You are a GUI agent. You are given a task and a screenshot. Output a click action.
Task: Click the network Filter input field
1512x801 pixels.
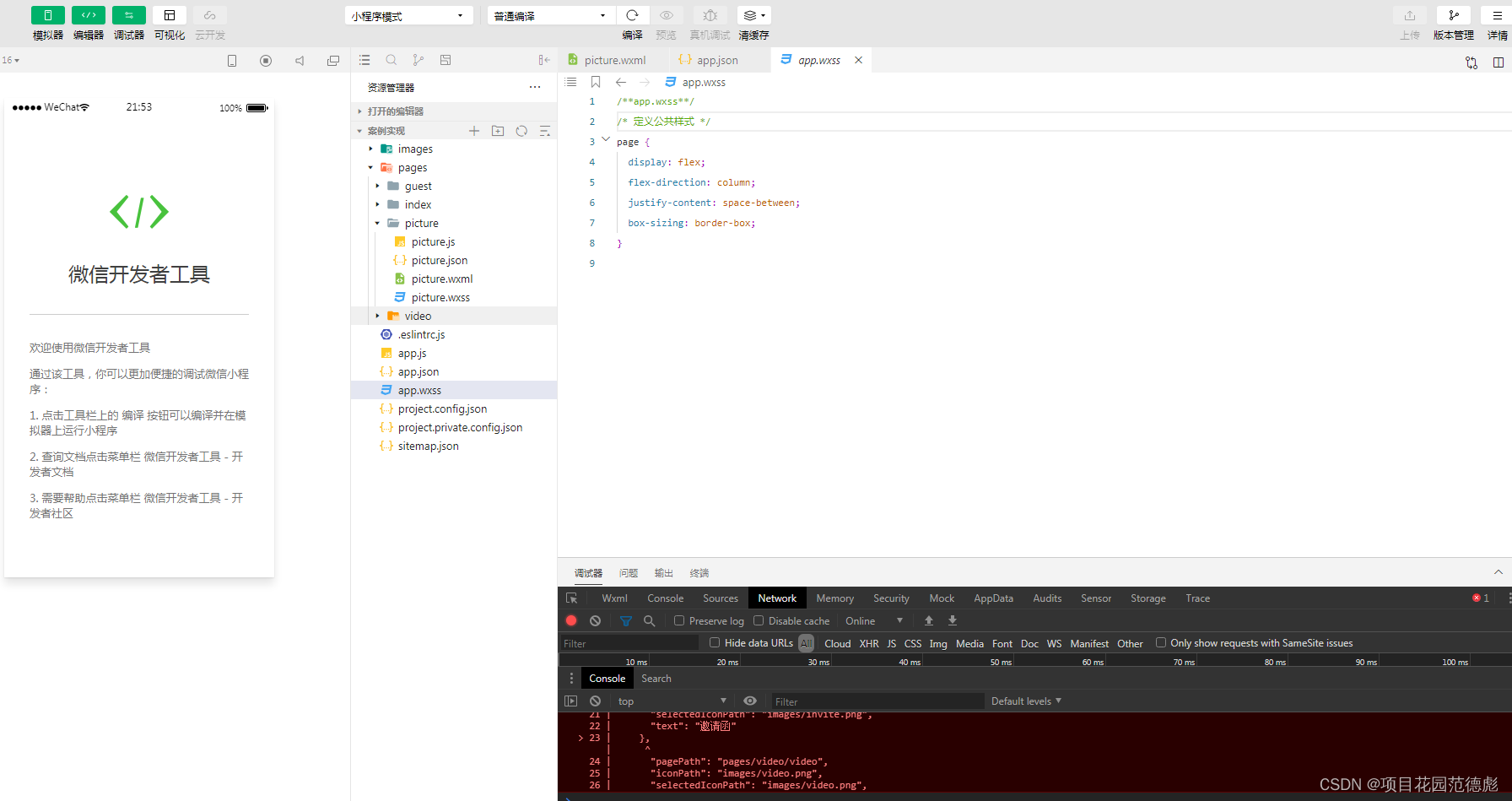coord(629,643)
